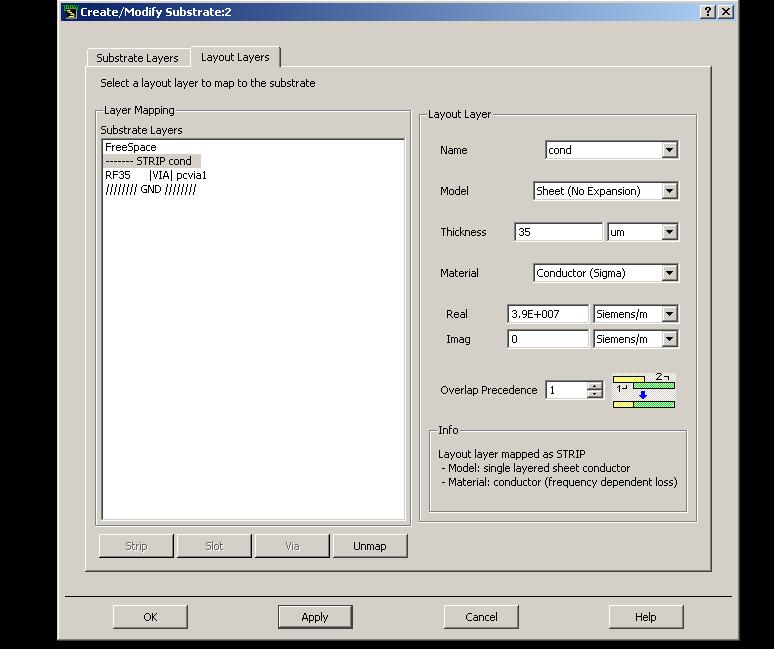
Task: Select the RF35 VIA pcvia1 layer
Action: point(156,175)
